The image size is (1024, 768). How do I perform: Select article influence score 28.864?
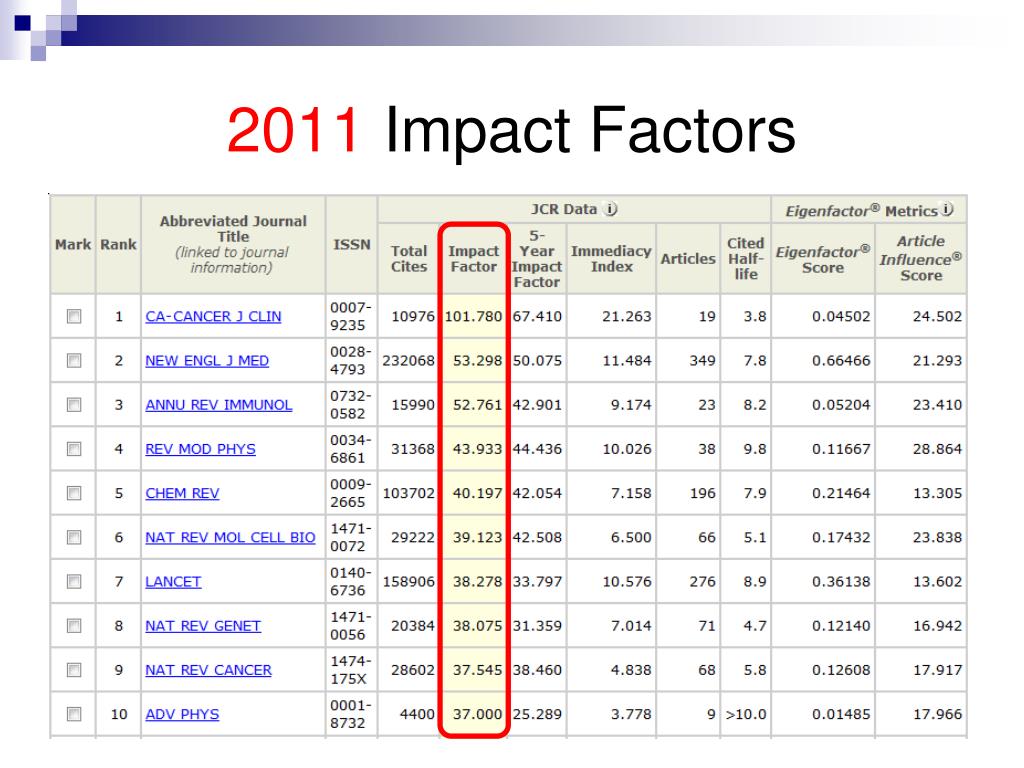point(937,449)
